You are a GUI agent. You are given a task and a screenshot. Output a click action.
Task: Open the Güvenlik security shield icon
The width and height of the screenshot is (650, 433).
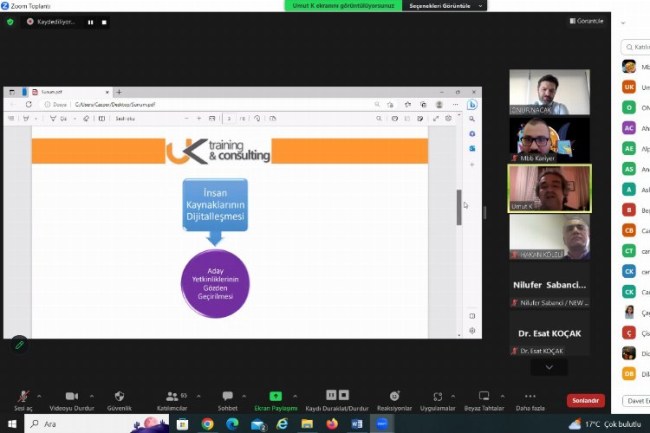(120, 396)
